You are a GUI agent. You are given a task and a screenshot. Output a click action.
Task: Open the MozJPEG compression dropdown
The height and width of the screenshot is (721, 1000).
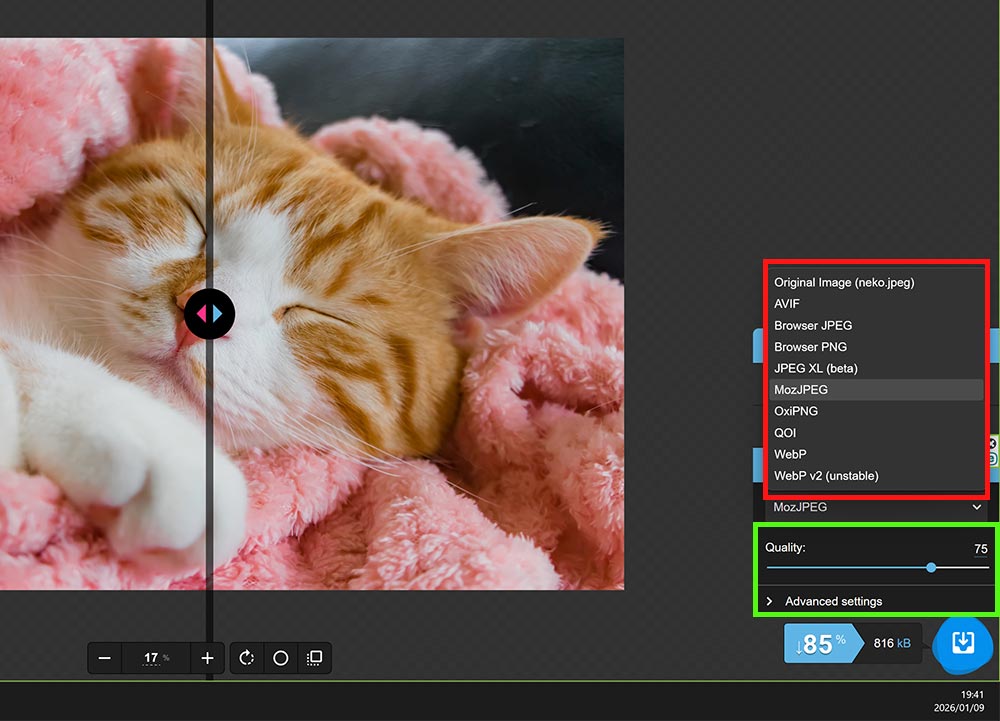(x=876, y=507)
